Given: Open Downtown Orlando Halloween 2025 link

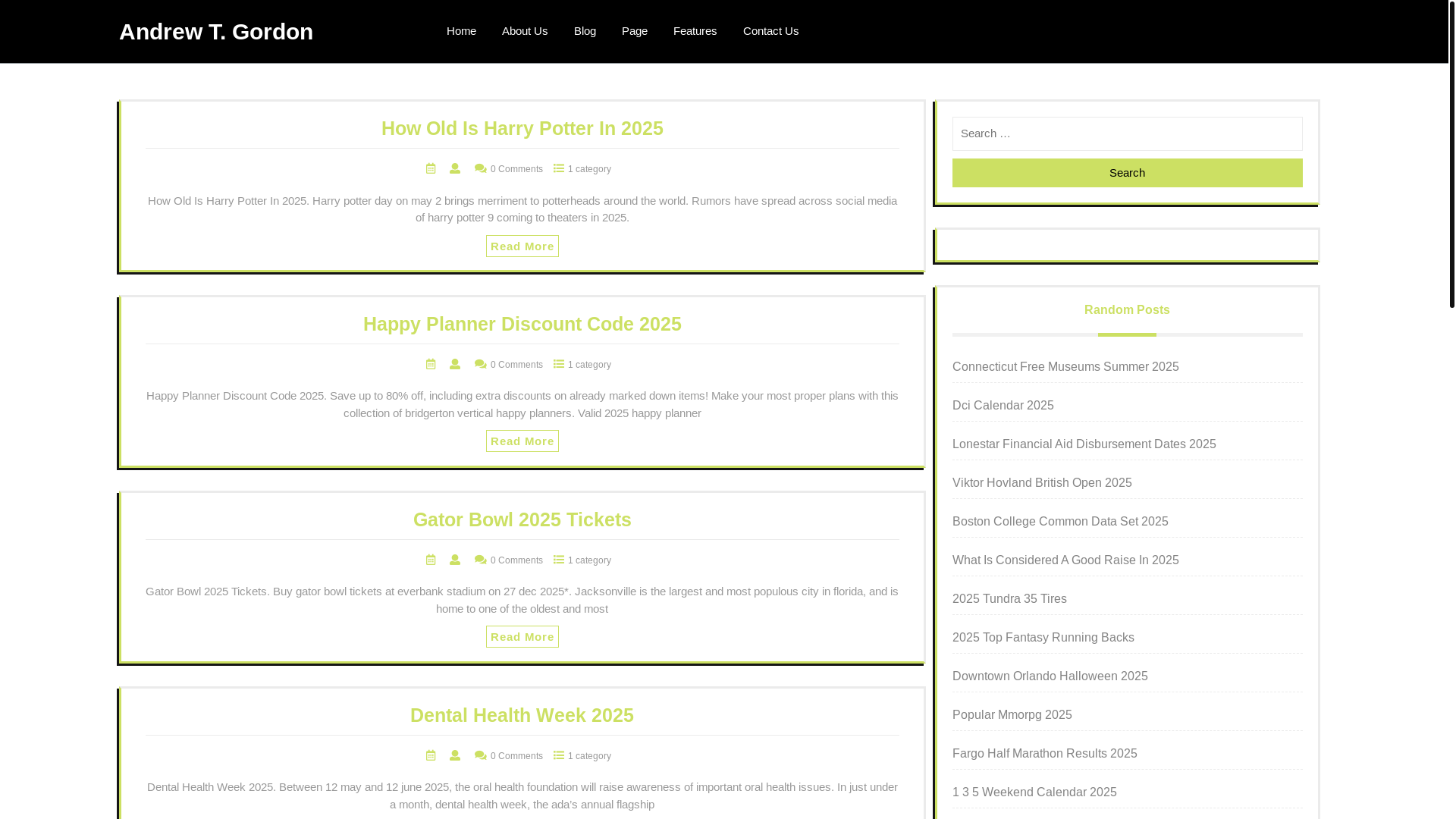Looking at the screenshot, I should click(x=1050, y=676).
